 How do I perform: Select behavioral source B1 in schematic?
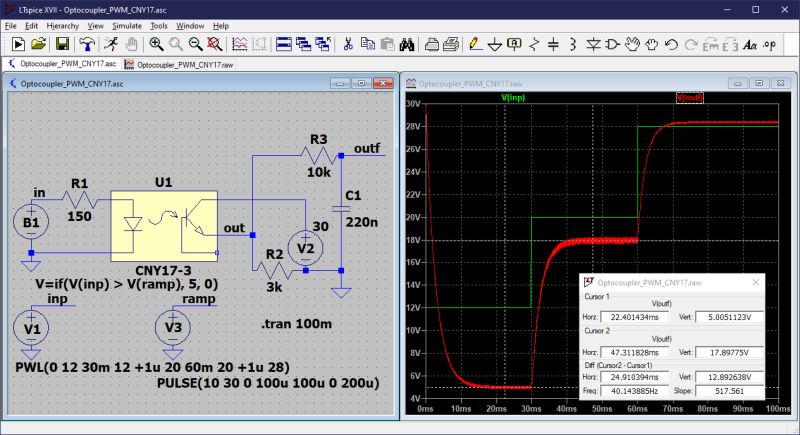pos(31,222)
